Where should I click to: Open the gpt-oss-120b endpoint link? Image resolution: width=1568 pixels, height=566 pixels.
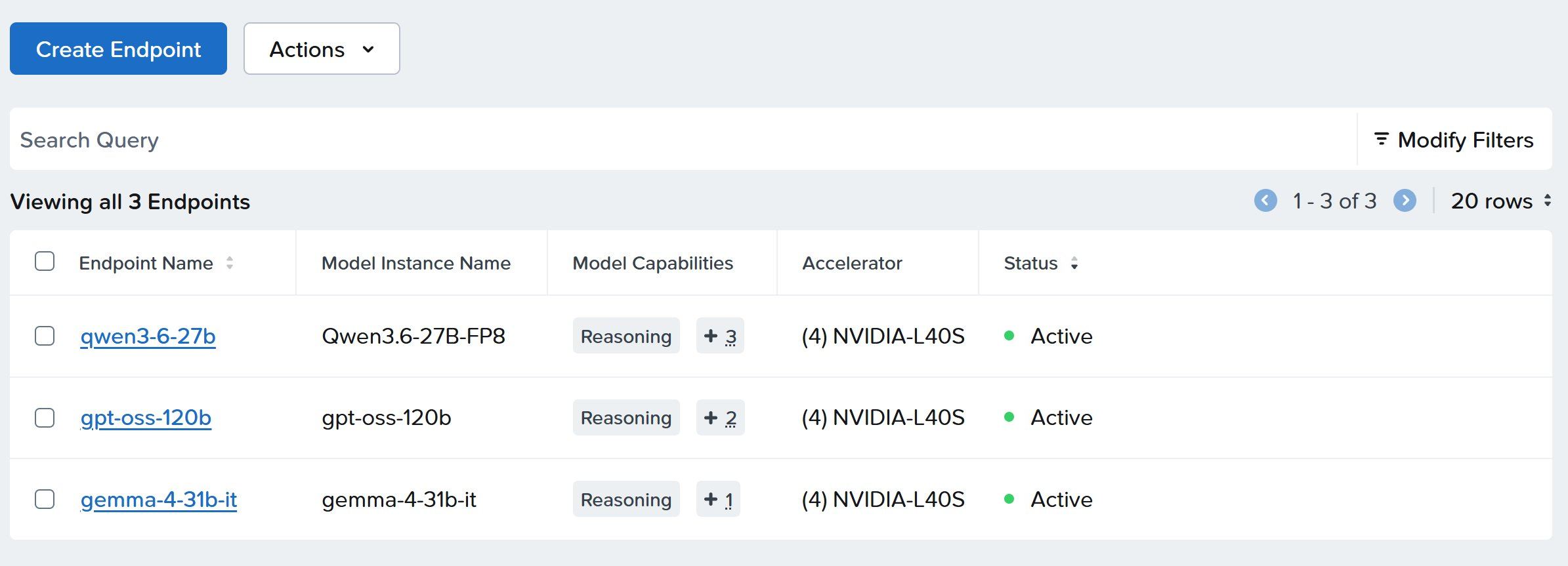click(146, 418)
